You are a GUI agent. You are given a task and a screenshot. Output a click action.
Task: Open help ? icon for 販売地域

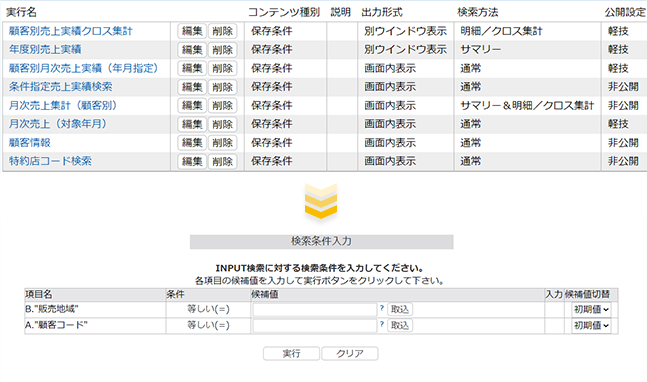coord(382,308)
